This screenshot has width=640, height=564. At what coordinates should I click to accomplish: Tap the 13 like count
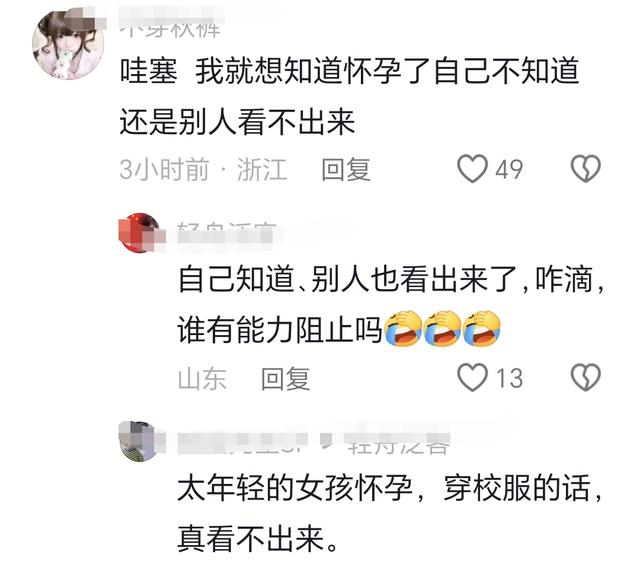[x=509, y=378]
